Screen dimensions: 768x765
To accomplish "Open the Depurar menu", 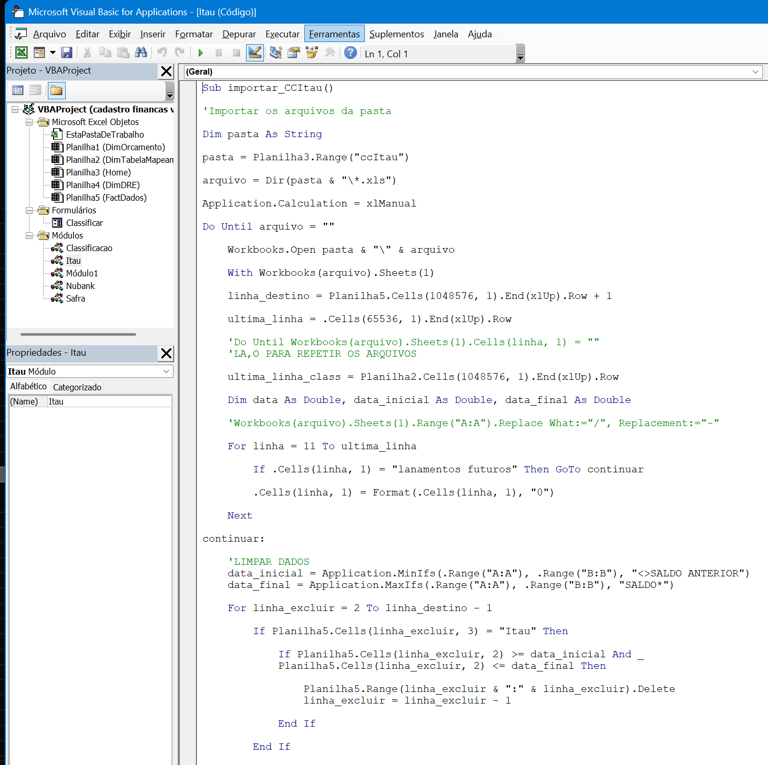I will click(239, 34).
